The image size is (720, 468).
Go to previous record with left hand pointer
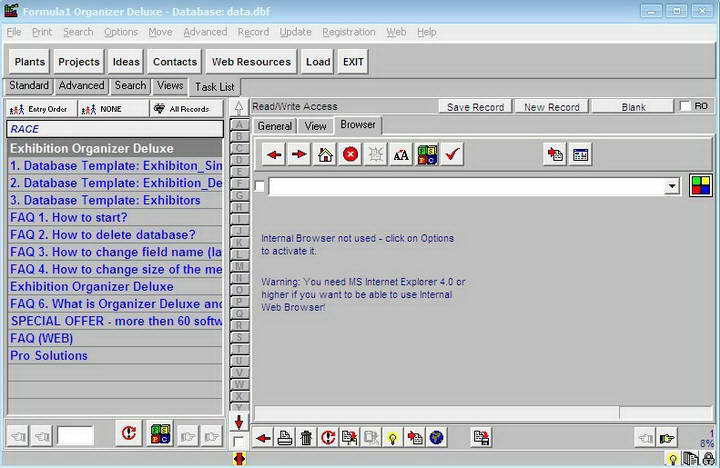[645, 438]
